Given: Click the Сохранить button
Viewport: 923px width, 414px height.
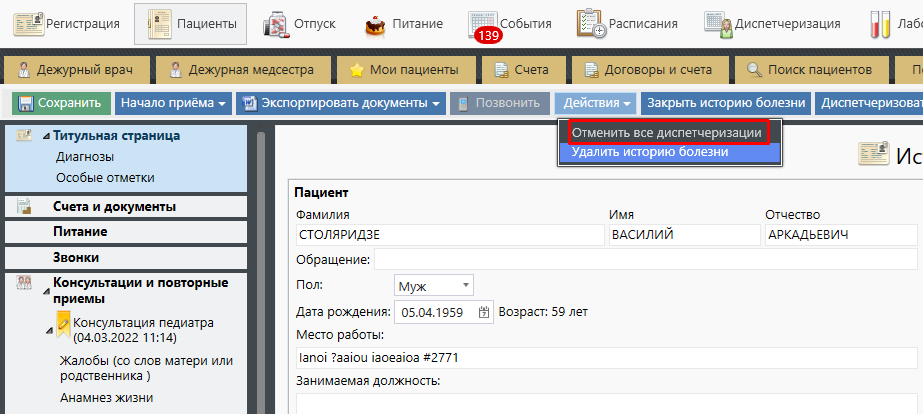Looking at the screenshot, I should [x=60, y=103].
